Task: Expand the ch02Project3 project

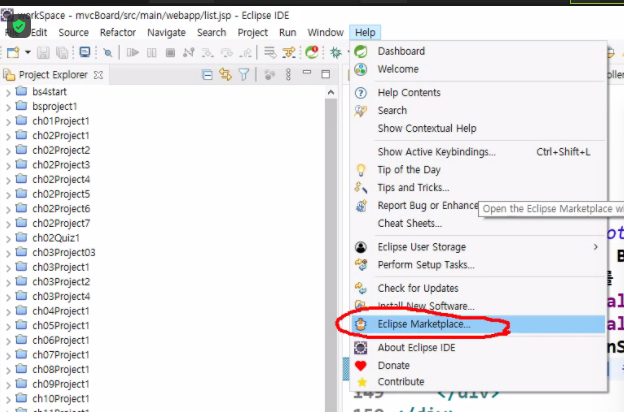Action: point(8,166)
